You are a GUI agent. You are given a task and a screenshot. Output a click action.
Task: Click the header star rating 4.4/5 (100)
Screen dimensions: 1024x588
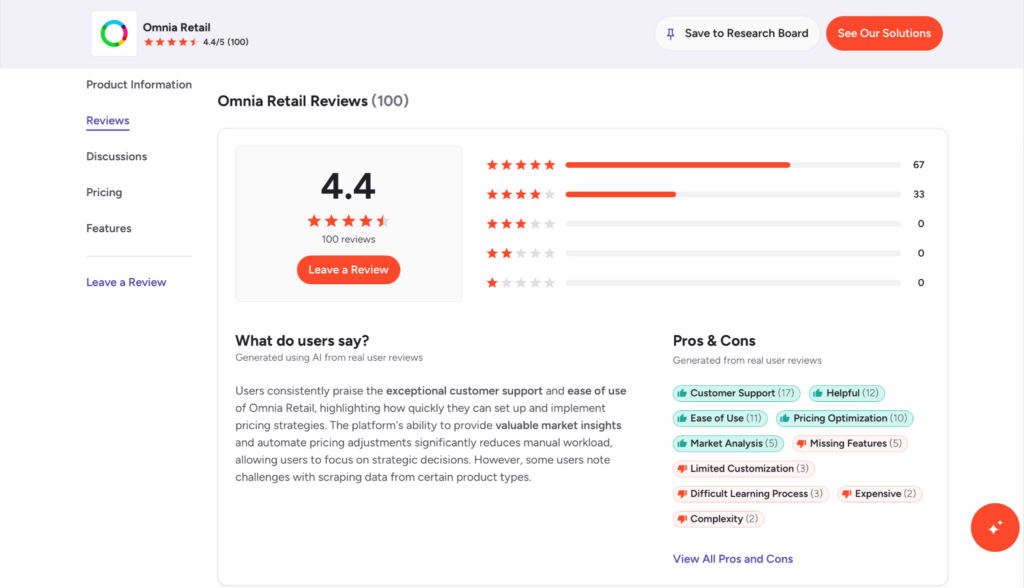pyautogui.click(x=196, y=42)
